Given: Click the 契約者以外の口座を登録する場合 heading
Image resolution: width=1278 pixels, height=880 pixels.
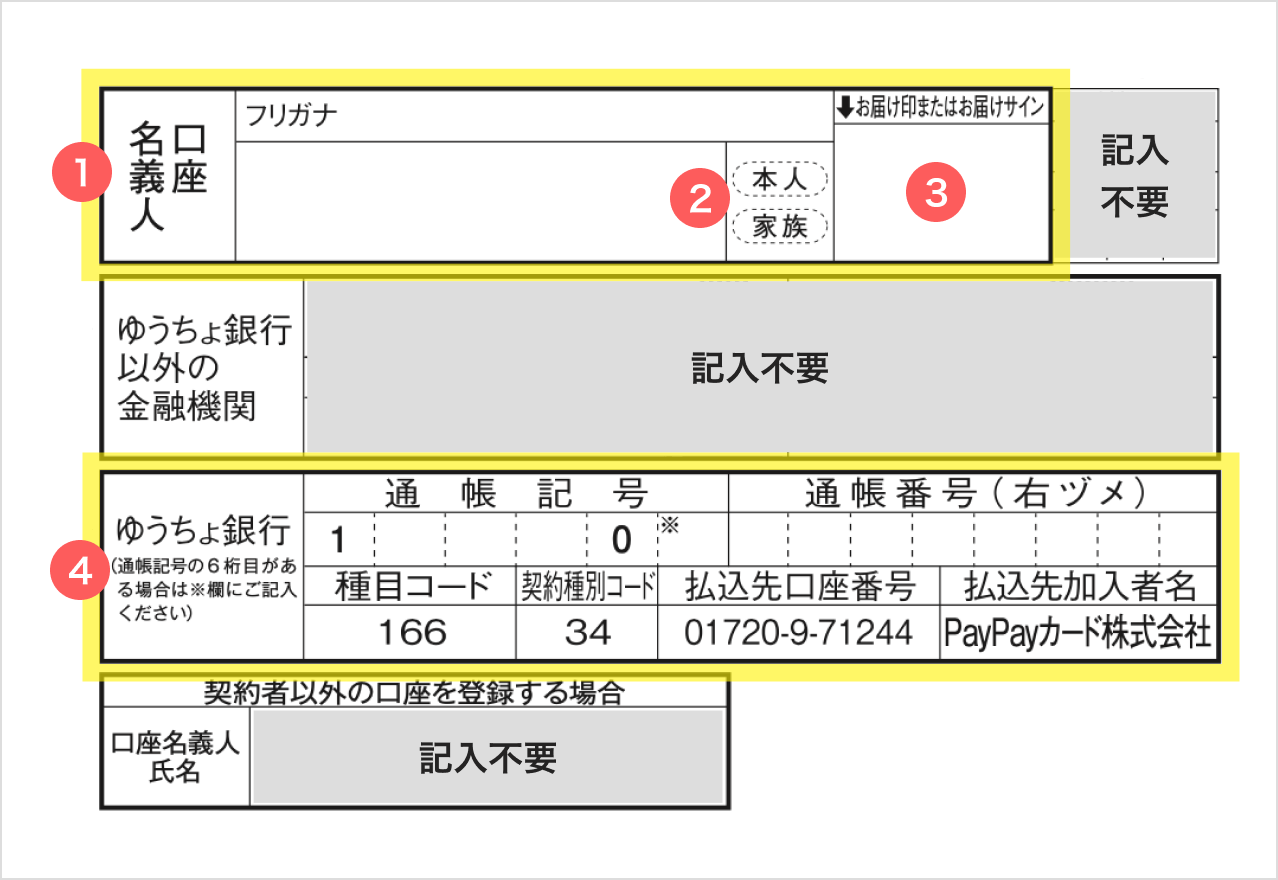Looking at the screenshot, I should [x=414, y=692].
